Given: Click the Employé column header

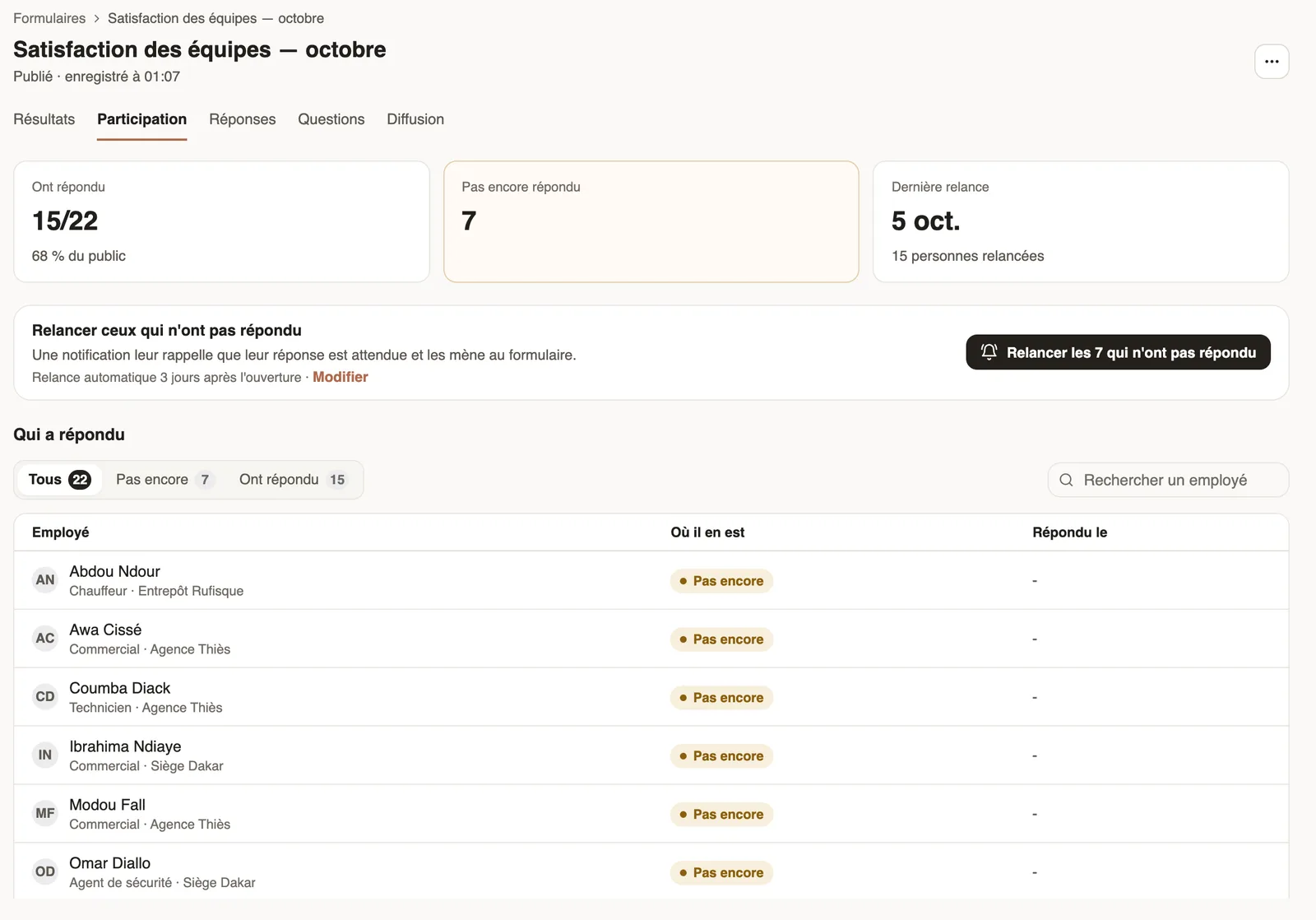Looking at the screenshot, I should pos(61,532).
